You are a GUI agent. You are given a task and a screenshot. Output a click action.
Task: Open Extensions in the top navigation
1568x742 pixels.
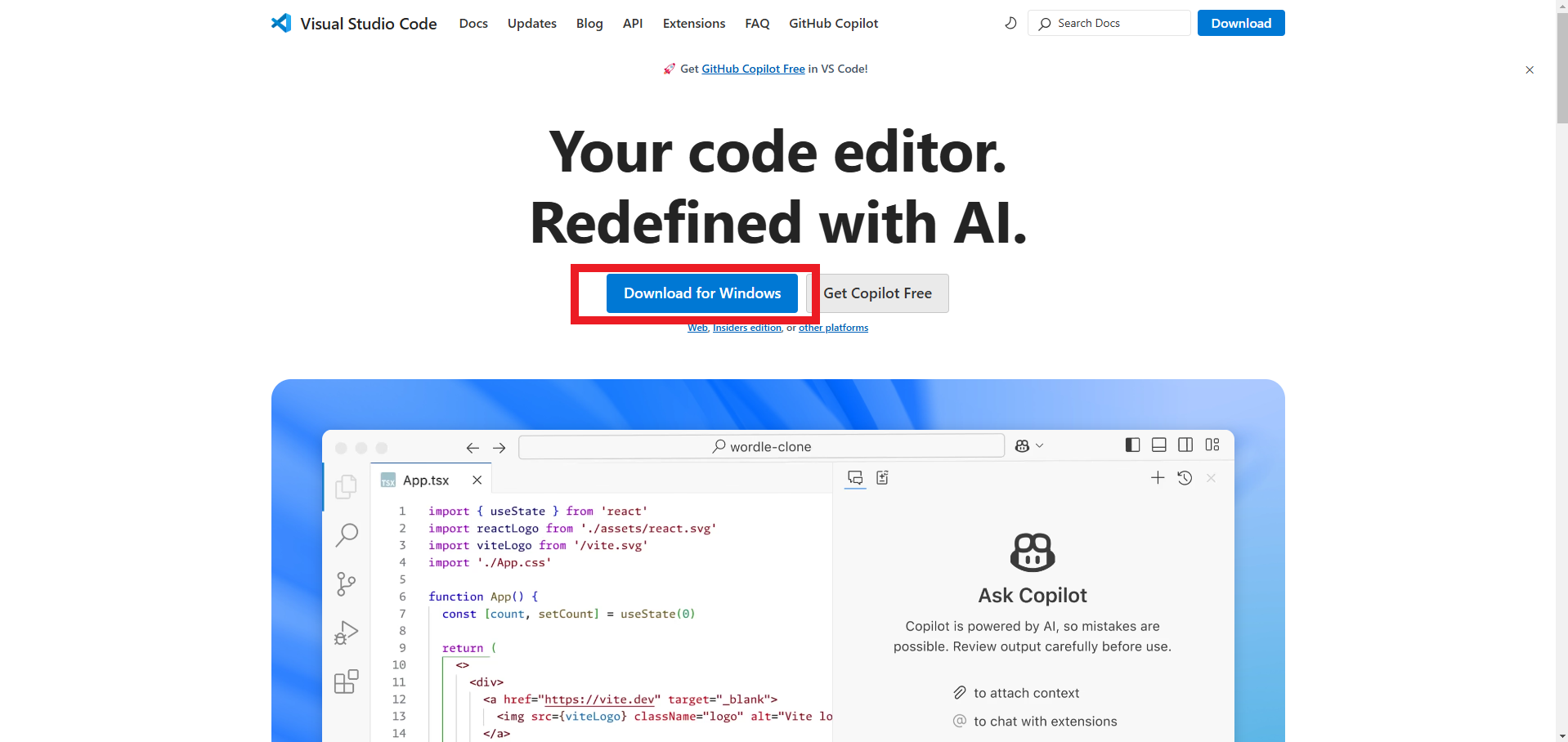pos(694,24)
